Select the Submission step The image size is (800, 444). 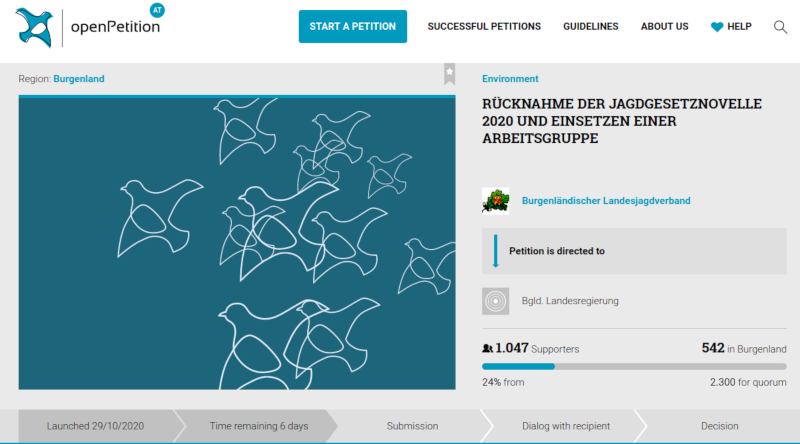412,426
